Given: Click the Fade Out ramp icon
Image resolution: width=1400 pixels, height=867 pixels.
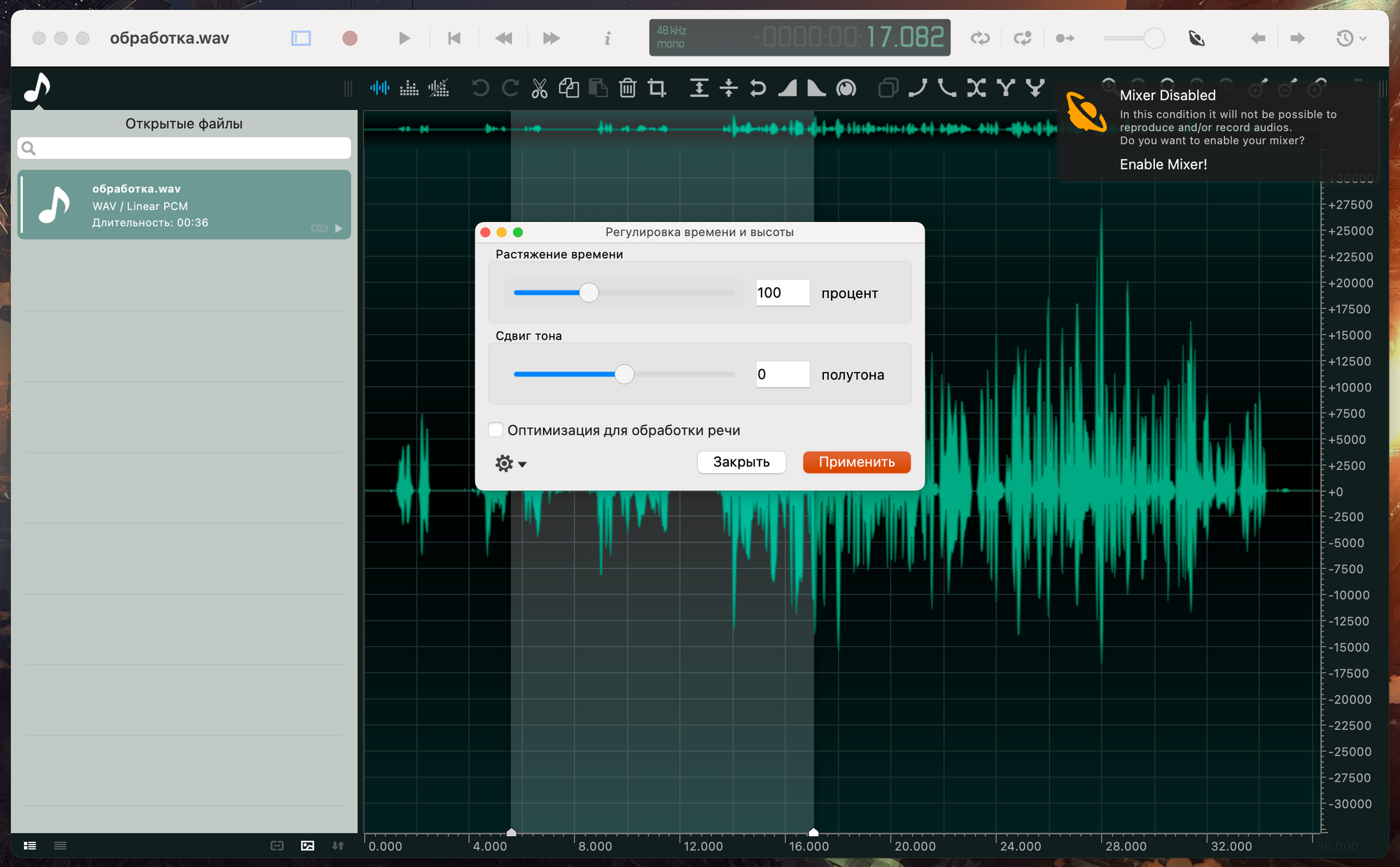Looking at the screenshot, I should tap(816, 88).
